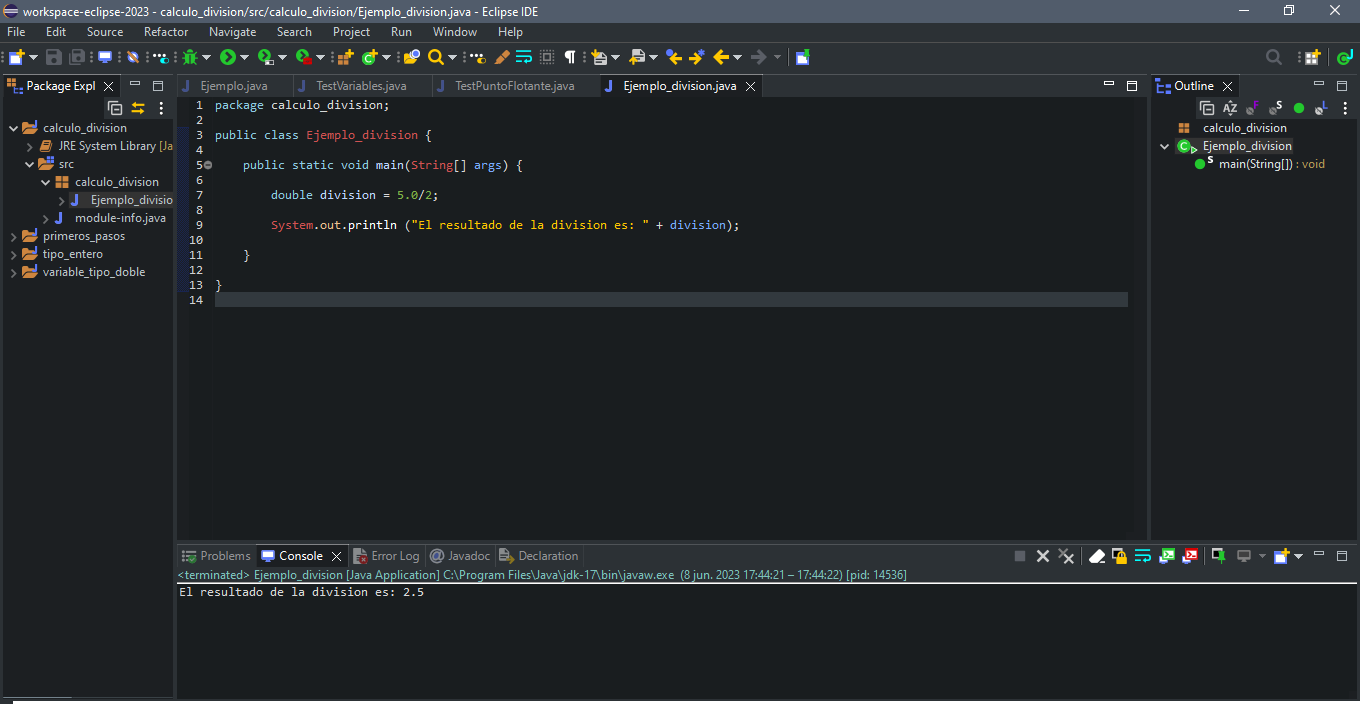Image resolution: width=1360 pixels, height=704 pixels.
Task: Click the Back navigation yellow arrow
Action: pos(721,57)
